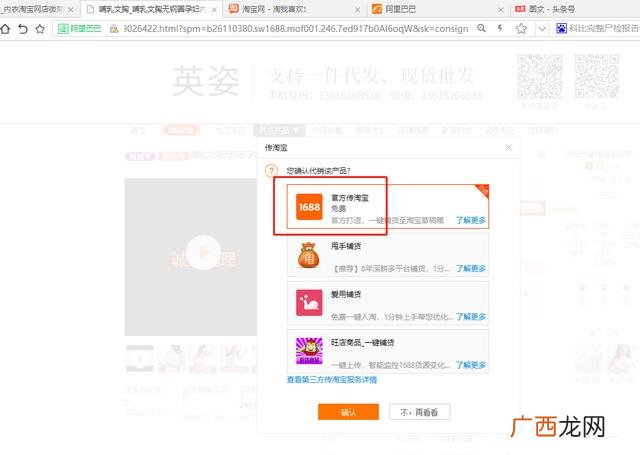Click the magnifier search icon in address bar

tap(482, 28)
